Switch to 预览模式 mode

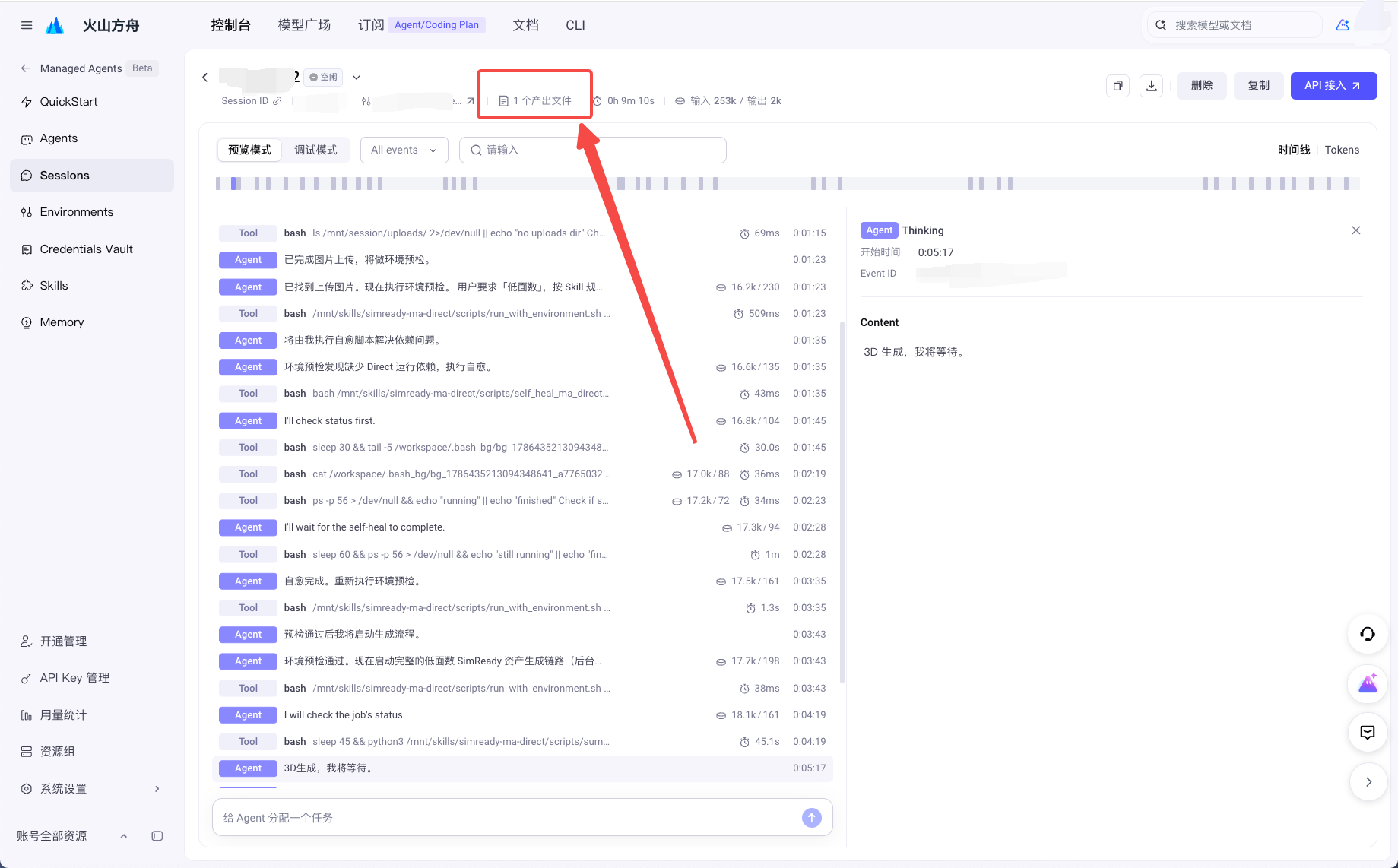249,150
